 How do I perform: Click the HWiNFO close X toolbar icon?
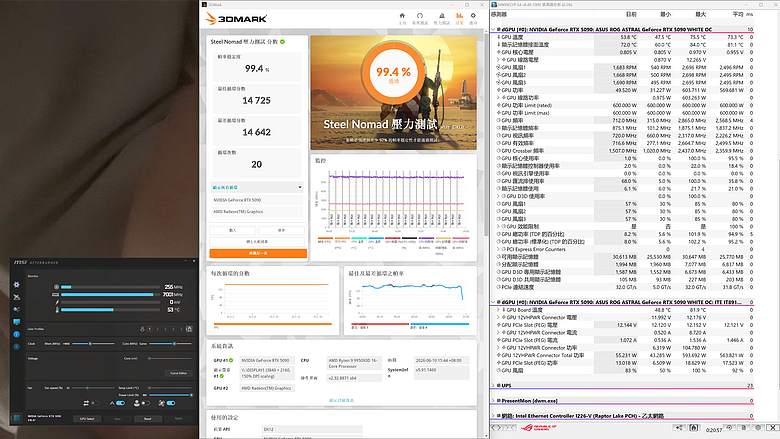[x=773, y=428]
